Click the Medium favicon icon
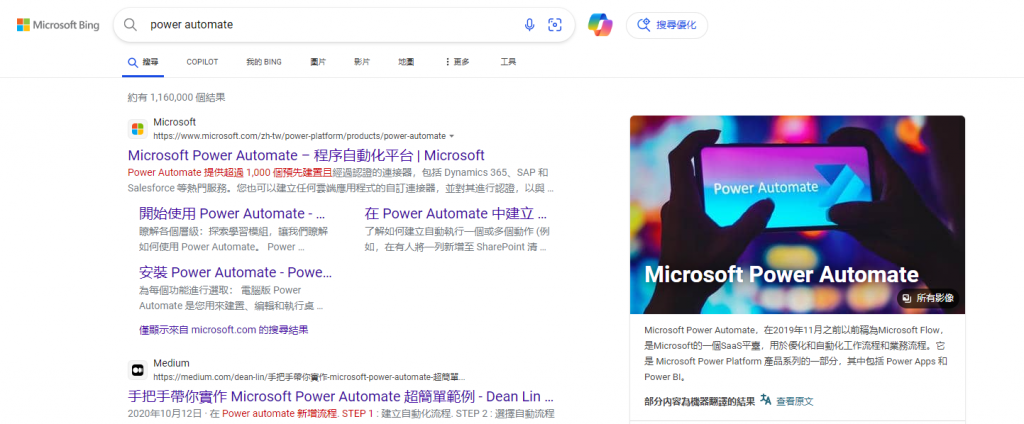The width and height of the screenshot is (1024, 424). click(x=137, y=370)
